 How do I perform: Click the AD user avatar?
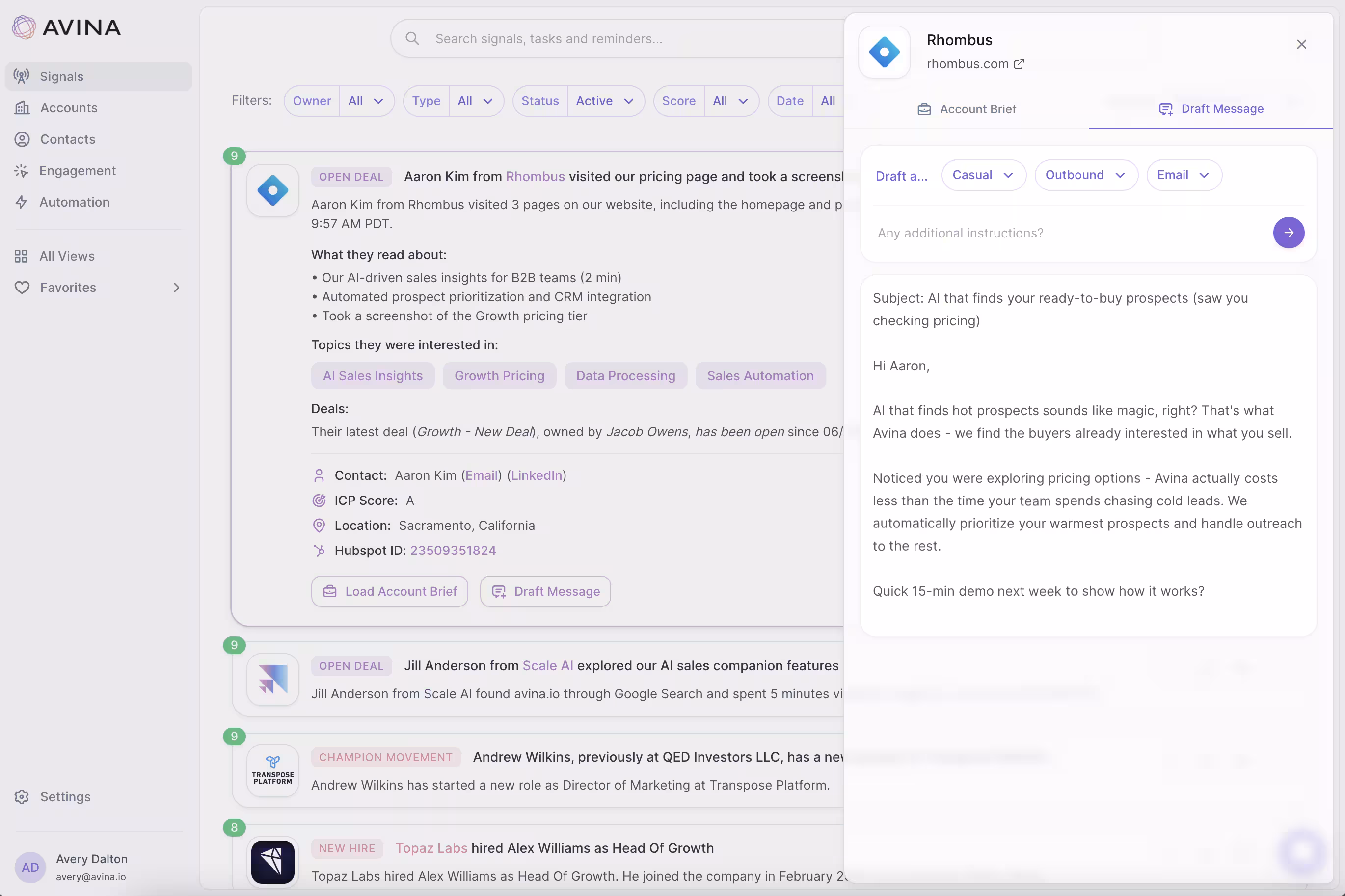point(30,867)
